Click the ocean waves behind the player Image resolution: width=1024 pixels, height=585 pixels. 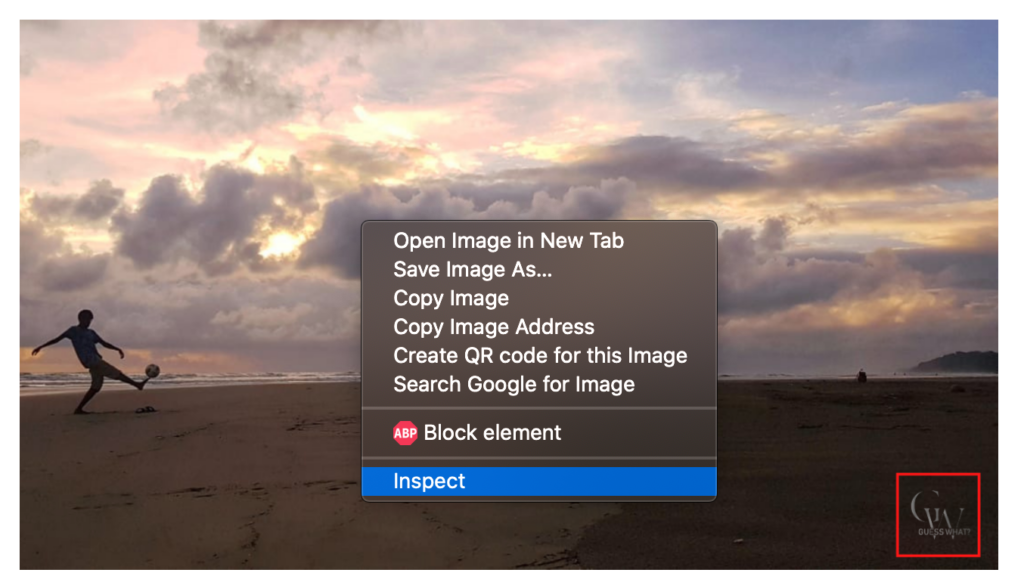click(250, 378)
